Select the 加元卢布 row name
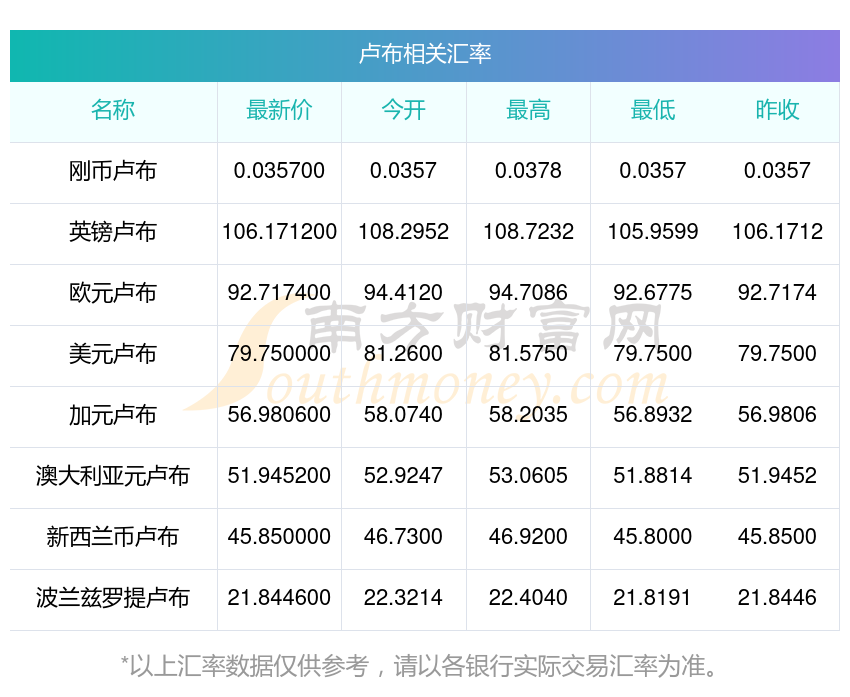The width and height of the screenshot is (850, 697). (x=113, y=415)
